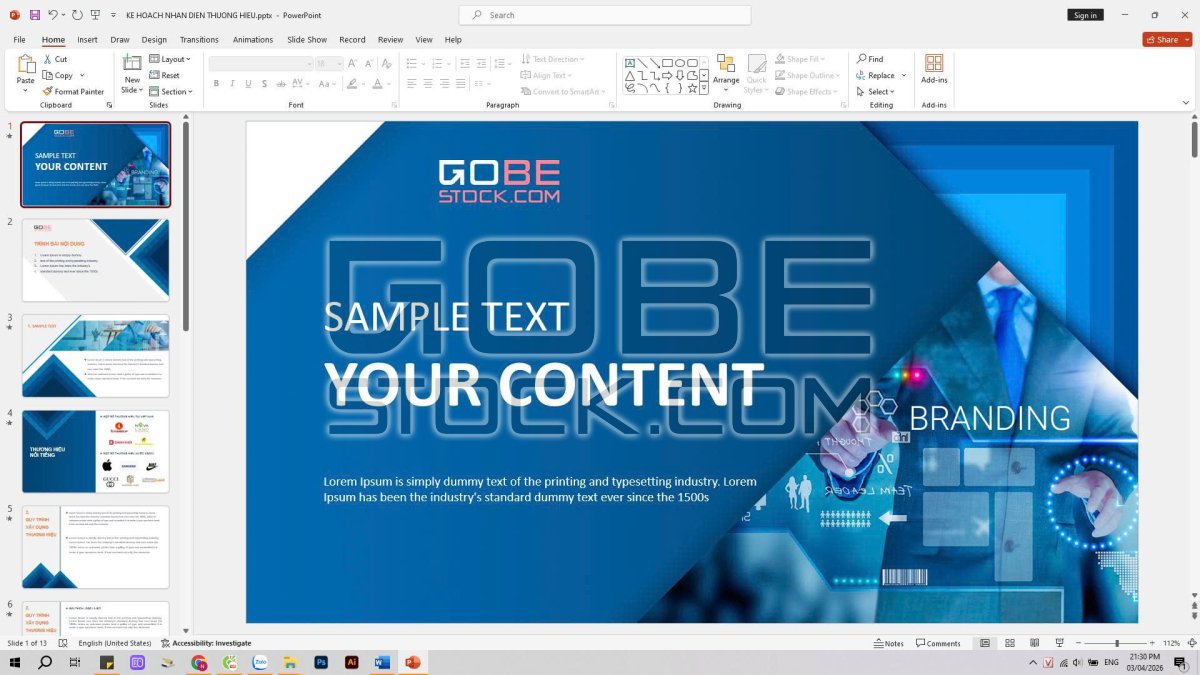
Task: Click the Windows Start button
Action: pyautogui.click(x=15, y=662)
